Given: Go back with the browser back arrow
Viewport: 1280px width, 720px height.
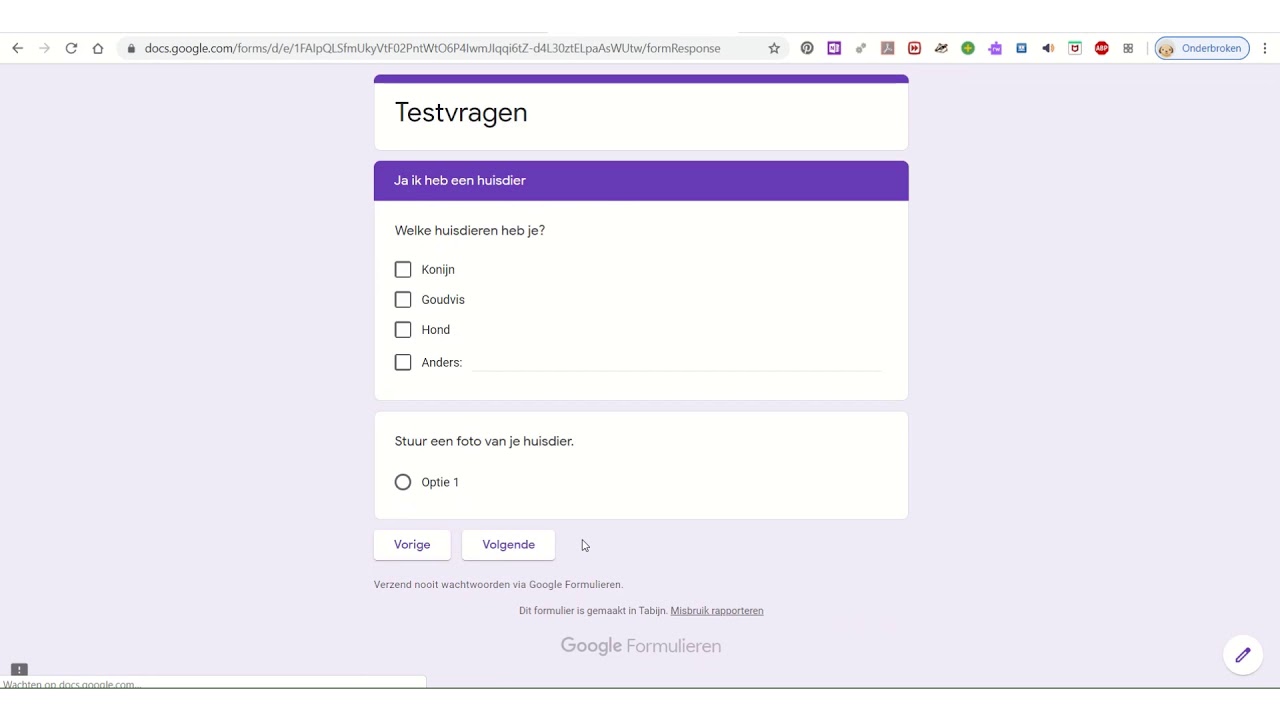Looking at the screenshot, I should (17, 48).
